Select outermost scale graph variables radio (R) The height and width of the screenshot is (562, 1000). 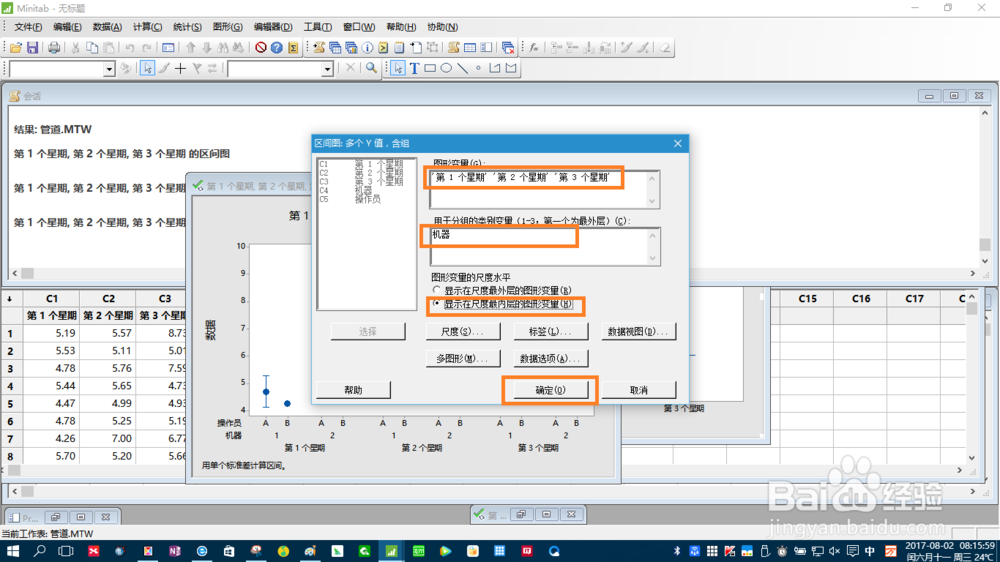pos(436,290)
